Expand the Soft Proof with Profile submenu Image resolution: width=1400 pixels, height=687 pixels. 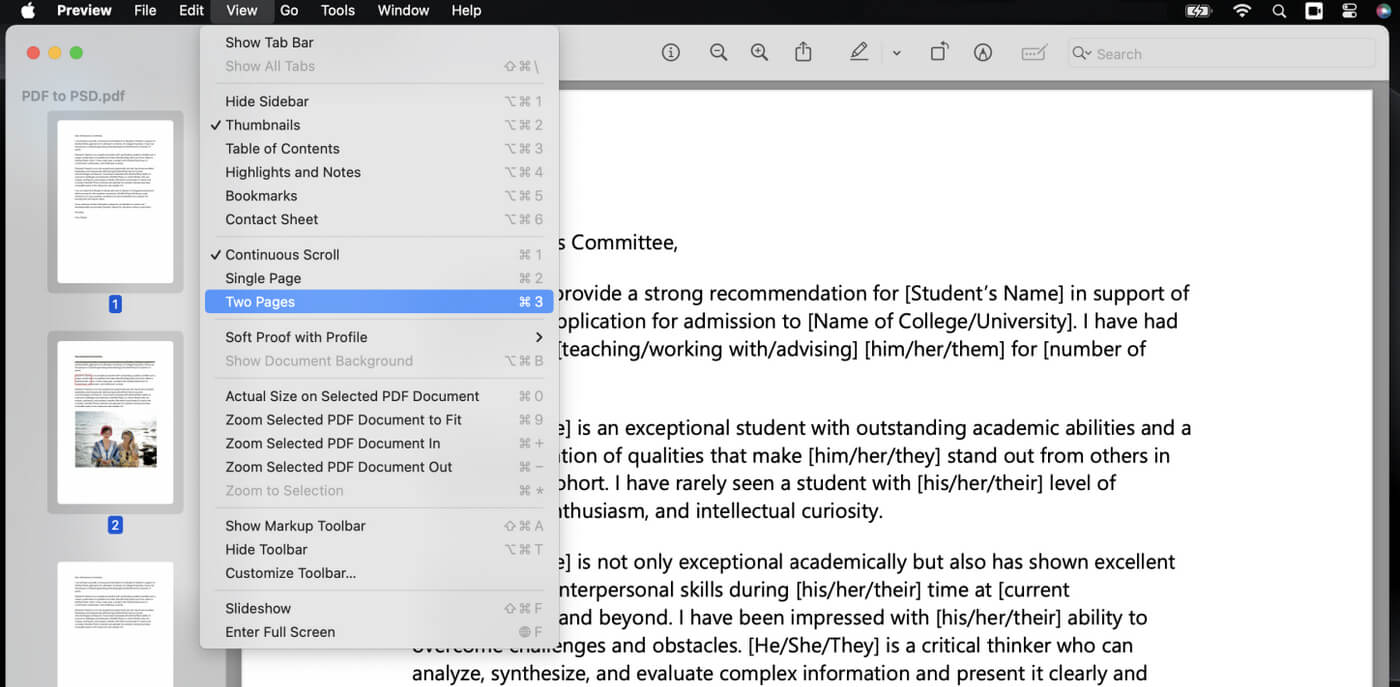pos(297,337)
